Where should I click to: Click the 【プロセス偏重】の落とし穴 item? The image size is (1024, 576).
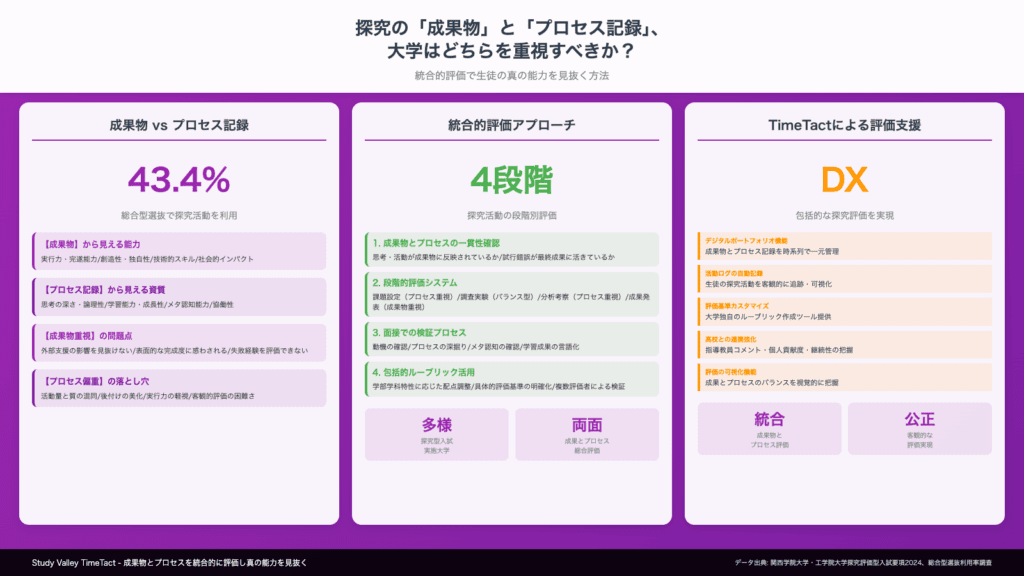(179, 388)
